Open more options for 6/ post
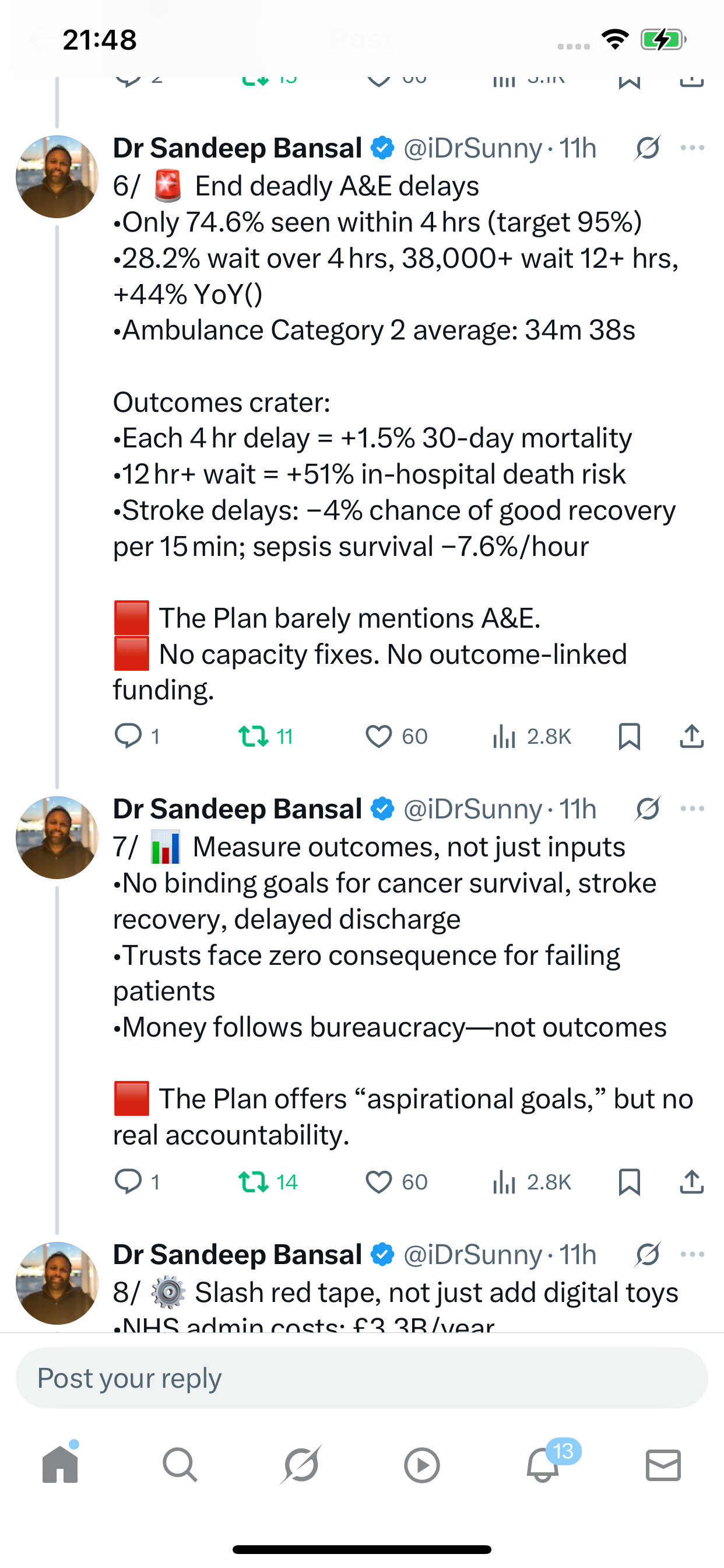Screen dimensions: 724x1568 pos(693,148)
